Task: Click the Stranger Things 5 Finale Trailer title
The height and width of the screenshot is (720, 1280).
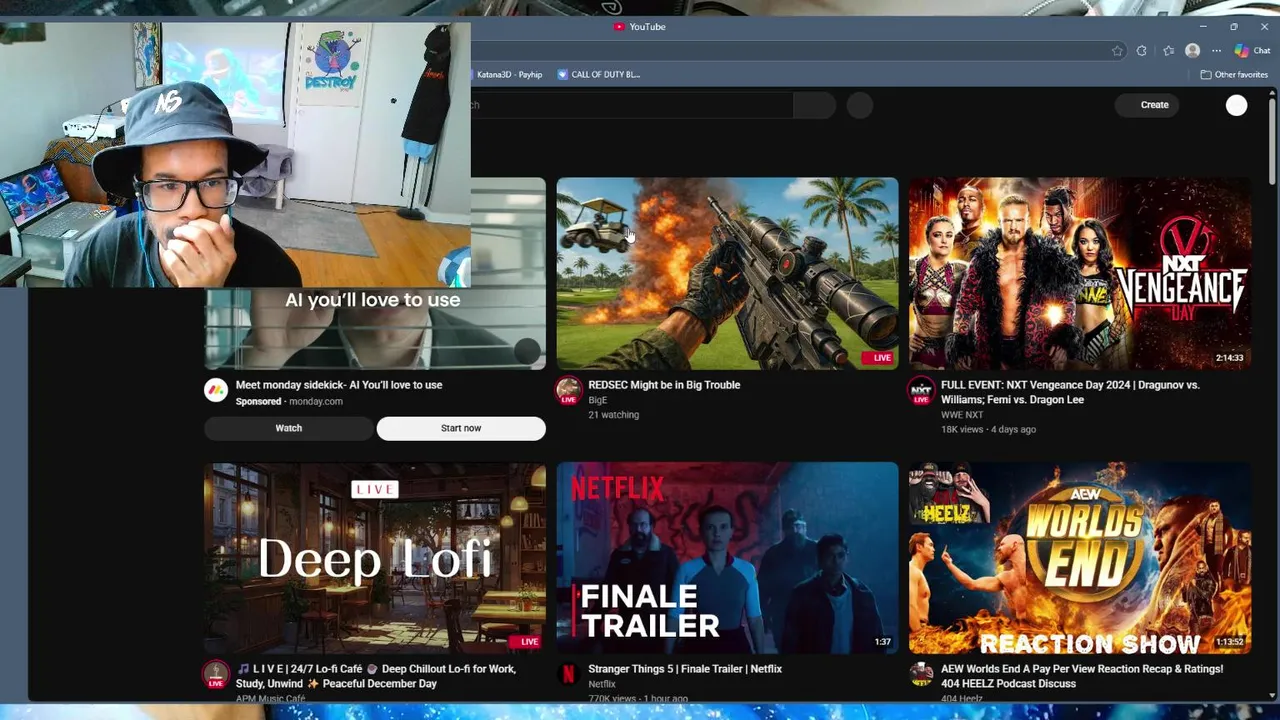Action: [x=685, y=669]
